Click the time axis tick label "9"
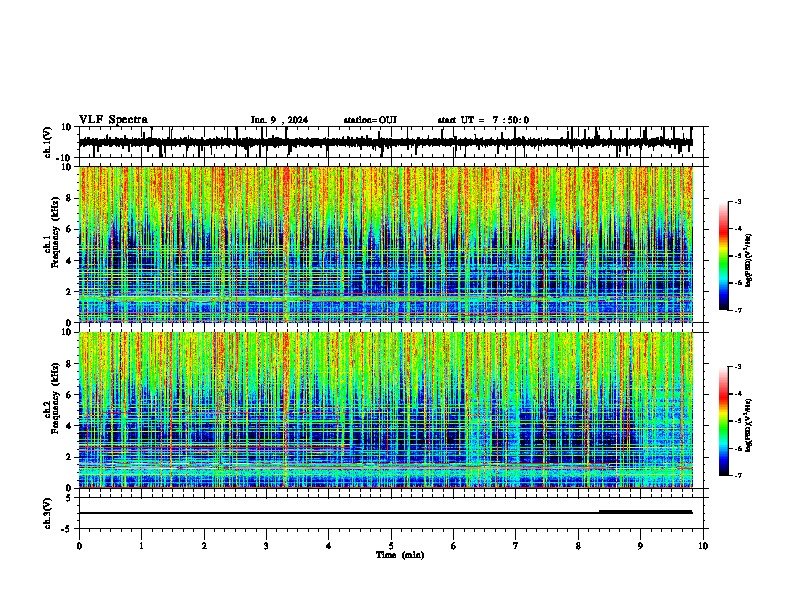 pyautogui.click(x=640, y=546)
